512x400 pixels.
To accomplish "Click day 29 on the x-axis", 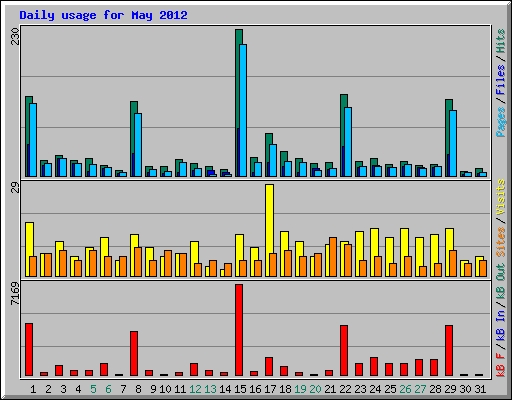I will click(x=450, y=389).
